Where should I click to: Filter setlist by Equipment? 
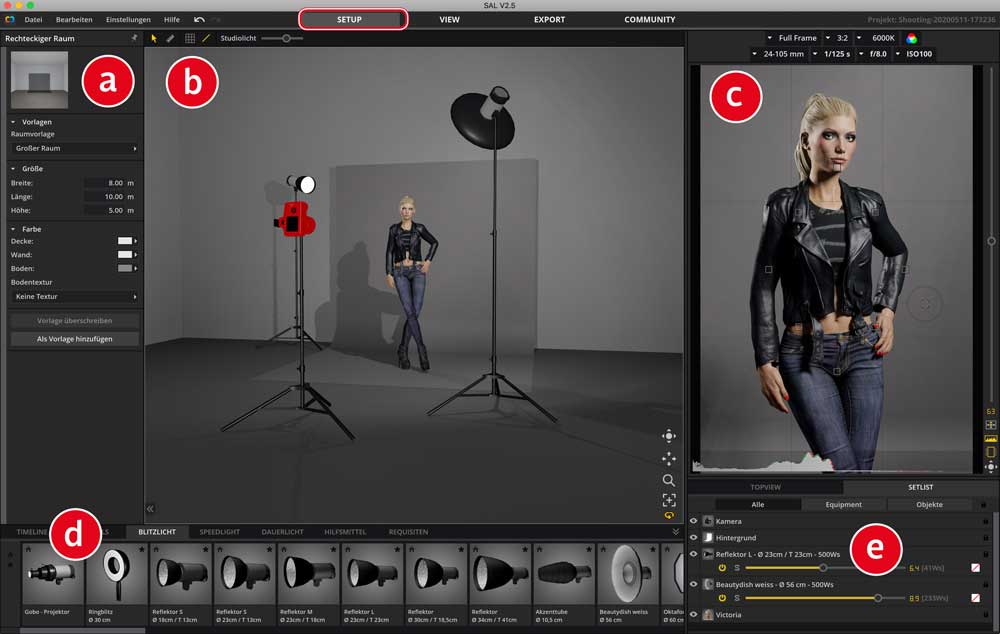[x=843, y=505]
